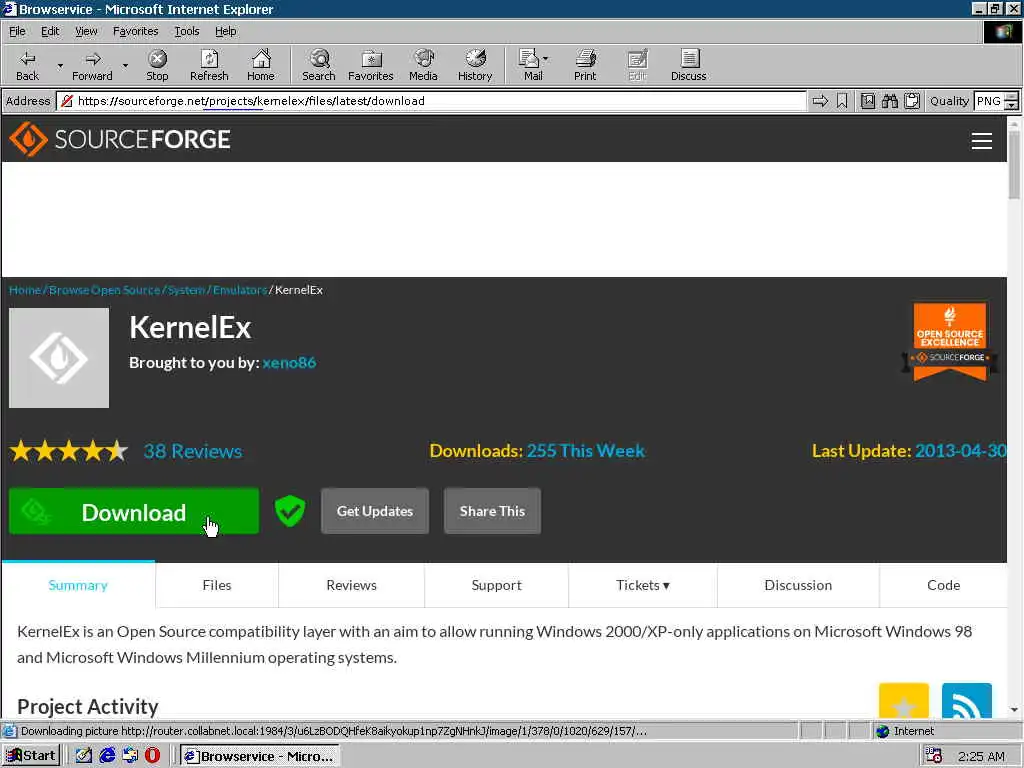Click the page vertical scrollbar thumb
The width and height of the screenshot is (1024, 768).
(1014, 165)
